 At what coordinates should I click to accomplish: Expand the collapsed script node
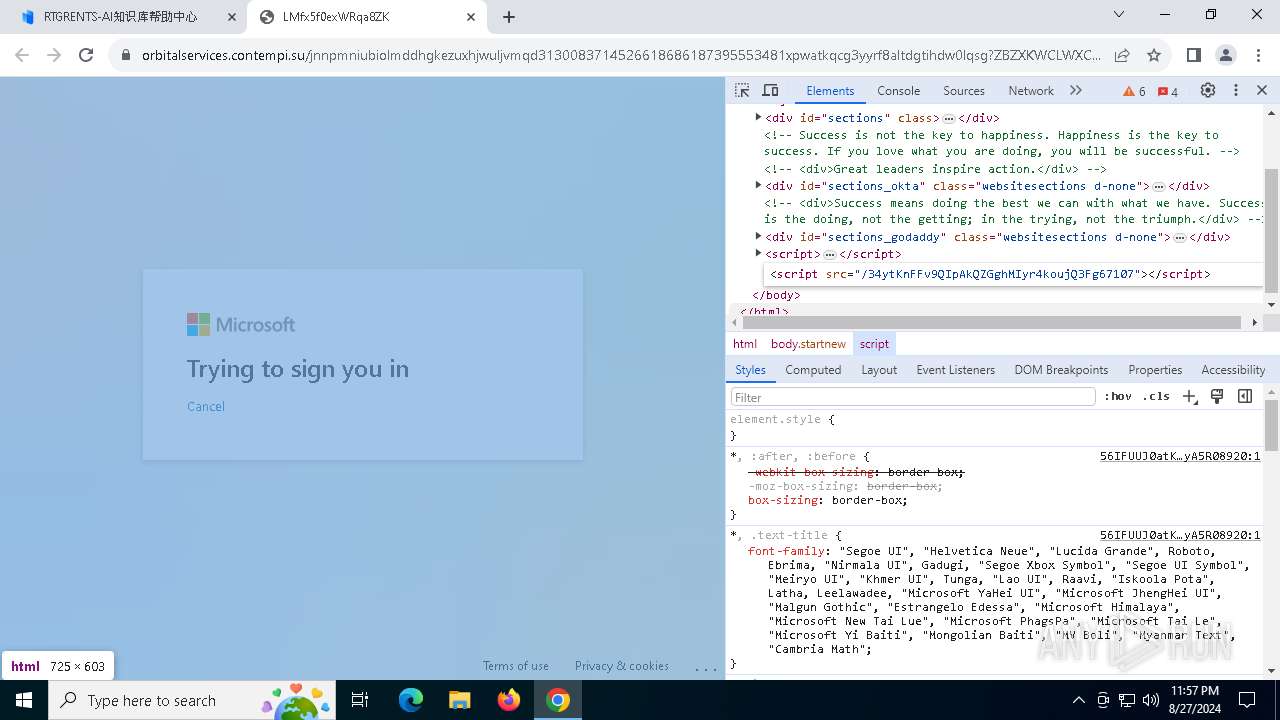coord(758,253)
